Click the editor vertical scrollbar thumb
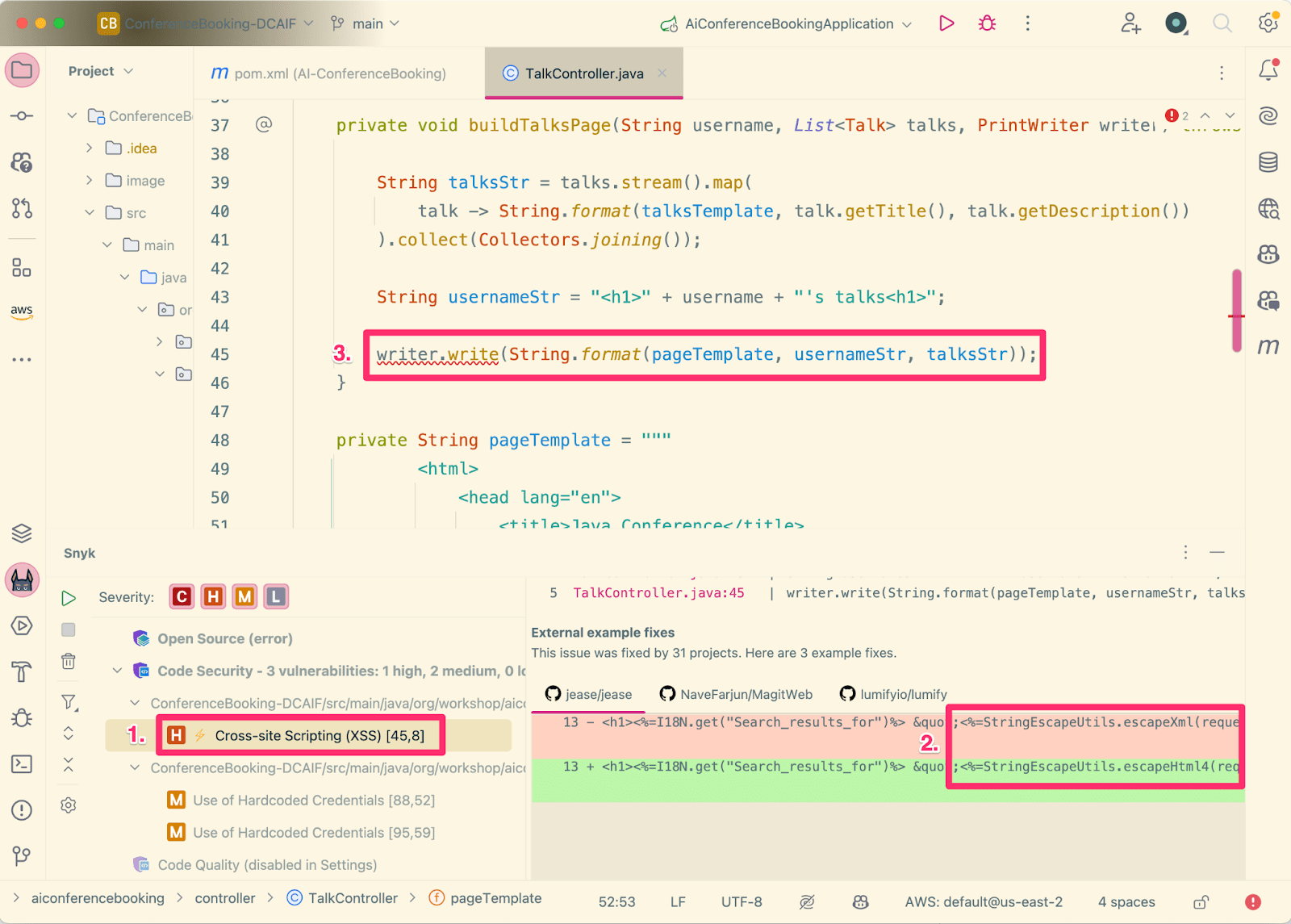1291x924 pixels. click(x=1237, y=310)
